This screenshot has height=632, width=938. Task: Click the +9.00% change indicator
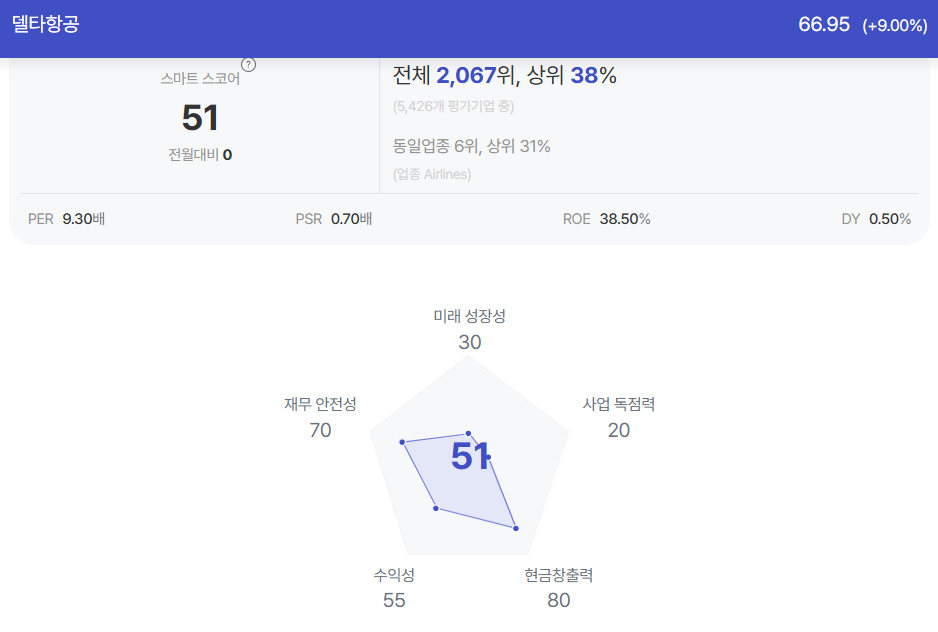click(x=895, y=25)
